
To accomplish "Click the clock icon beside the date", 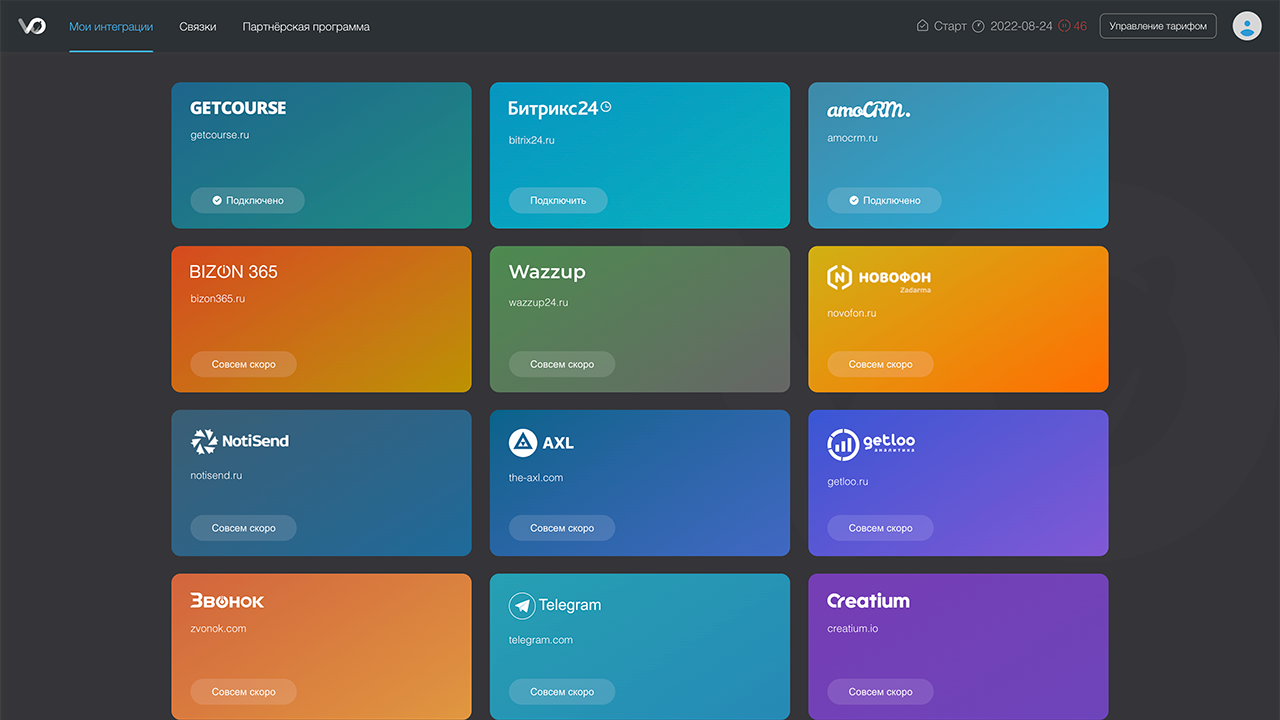I will [x=978, y=26].
